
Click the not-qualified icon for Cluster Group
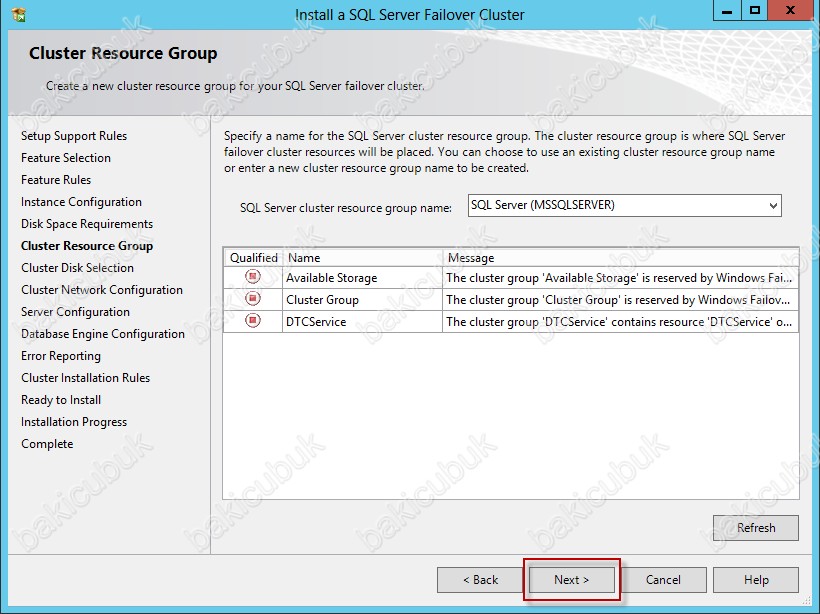253,298
